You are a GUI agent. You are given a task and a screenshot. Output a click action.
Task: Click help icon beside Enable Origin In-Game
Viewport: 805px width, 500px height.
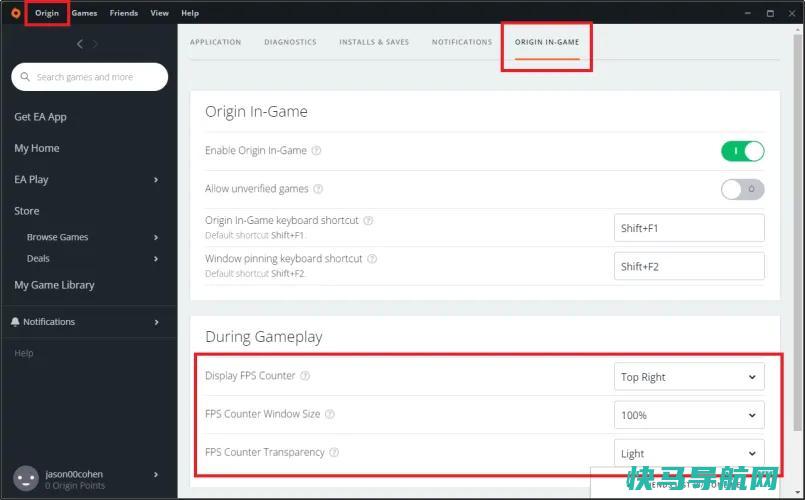[x=316, y=150]
